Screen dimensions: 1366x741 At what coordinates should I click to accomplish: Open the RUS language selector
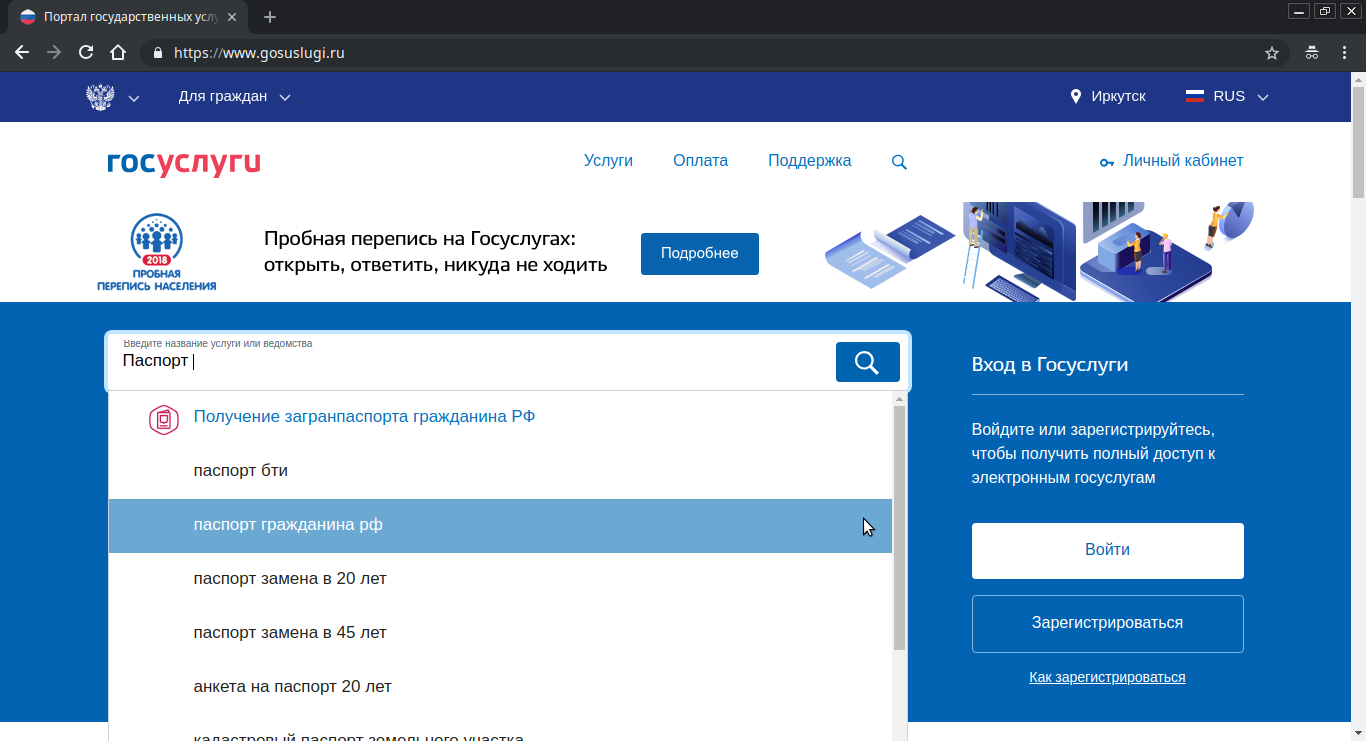point(1227,97)
